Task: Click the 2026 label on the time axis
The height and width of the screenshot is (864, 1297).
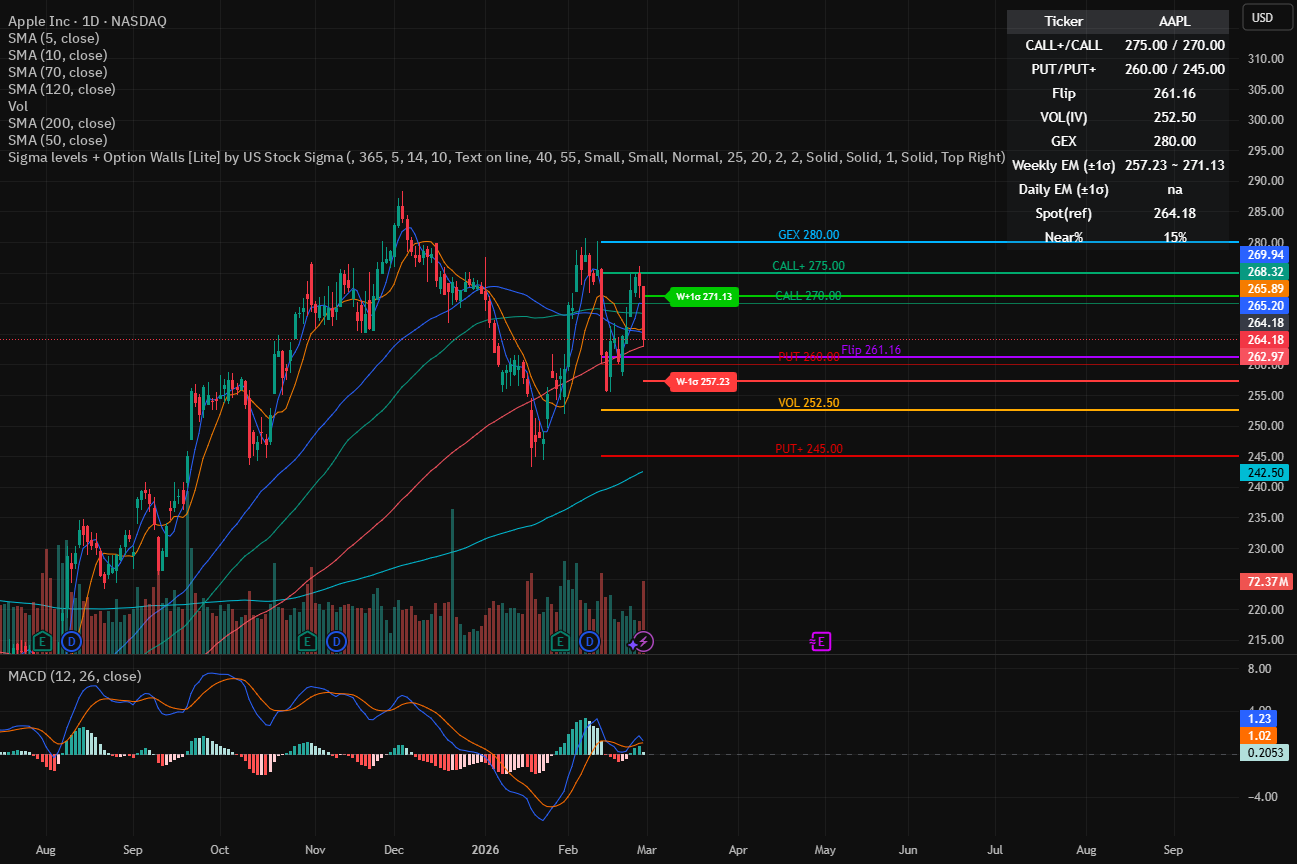Action: pos(485,850)
